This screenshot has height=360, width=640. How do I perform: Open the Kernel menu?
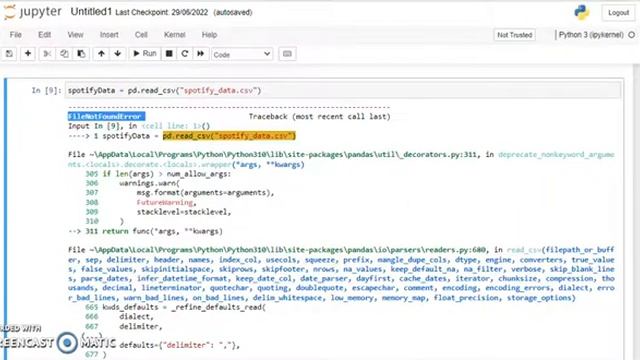175,35
